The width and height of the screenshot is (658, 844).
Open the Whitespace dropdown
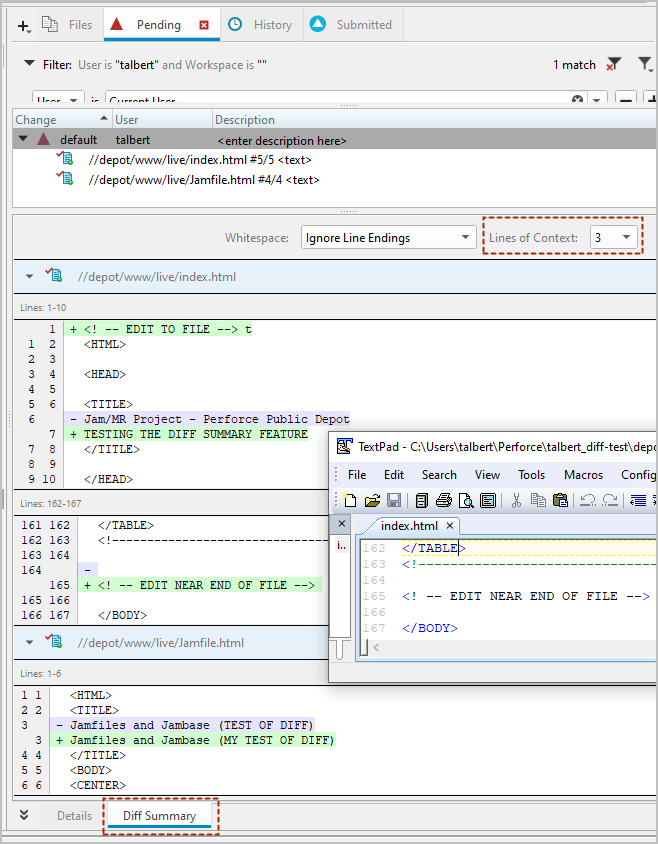[388, 237]
